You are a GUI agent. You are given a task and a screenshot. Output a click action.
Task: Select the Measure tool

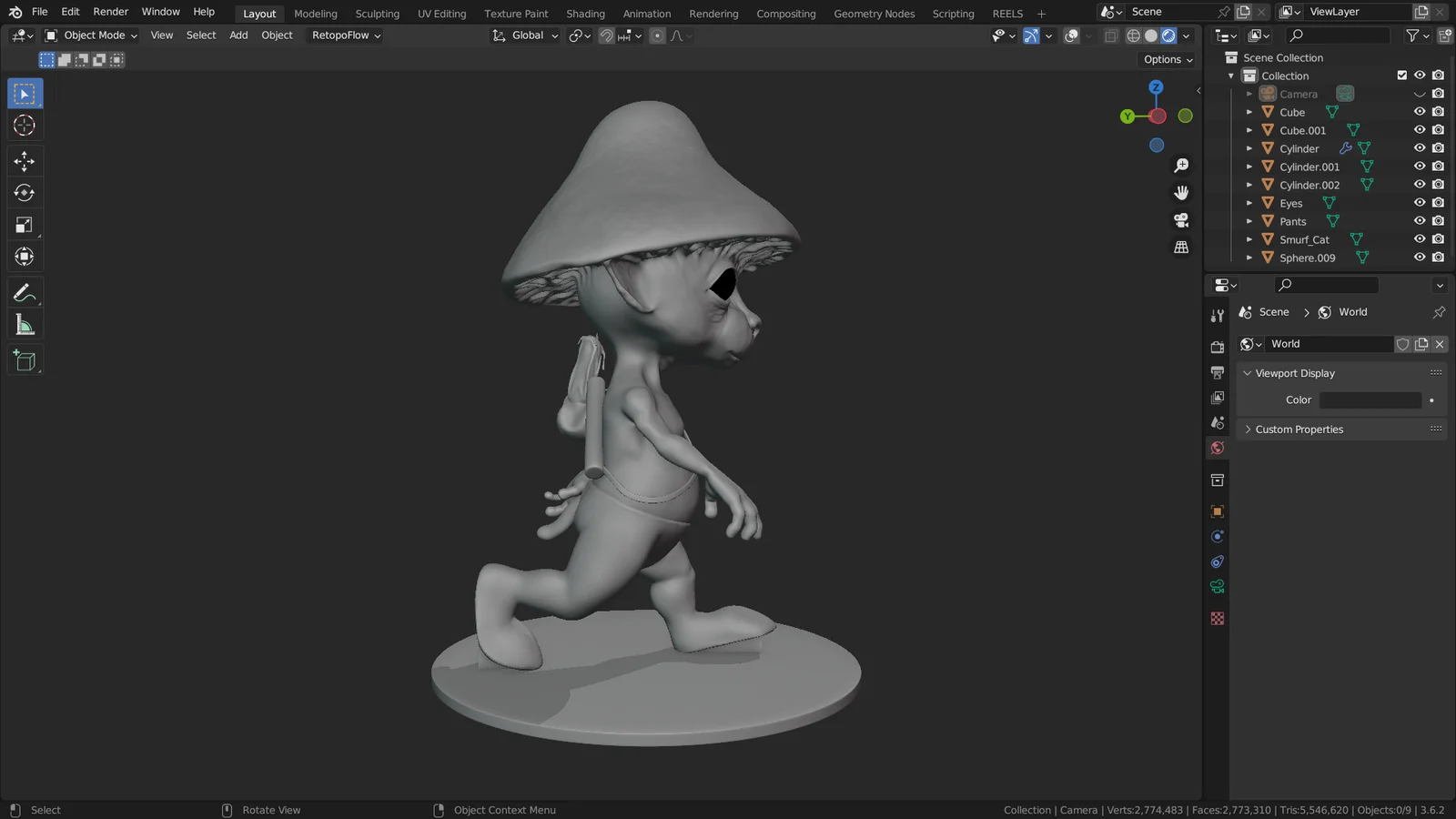(25, 323)
